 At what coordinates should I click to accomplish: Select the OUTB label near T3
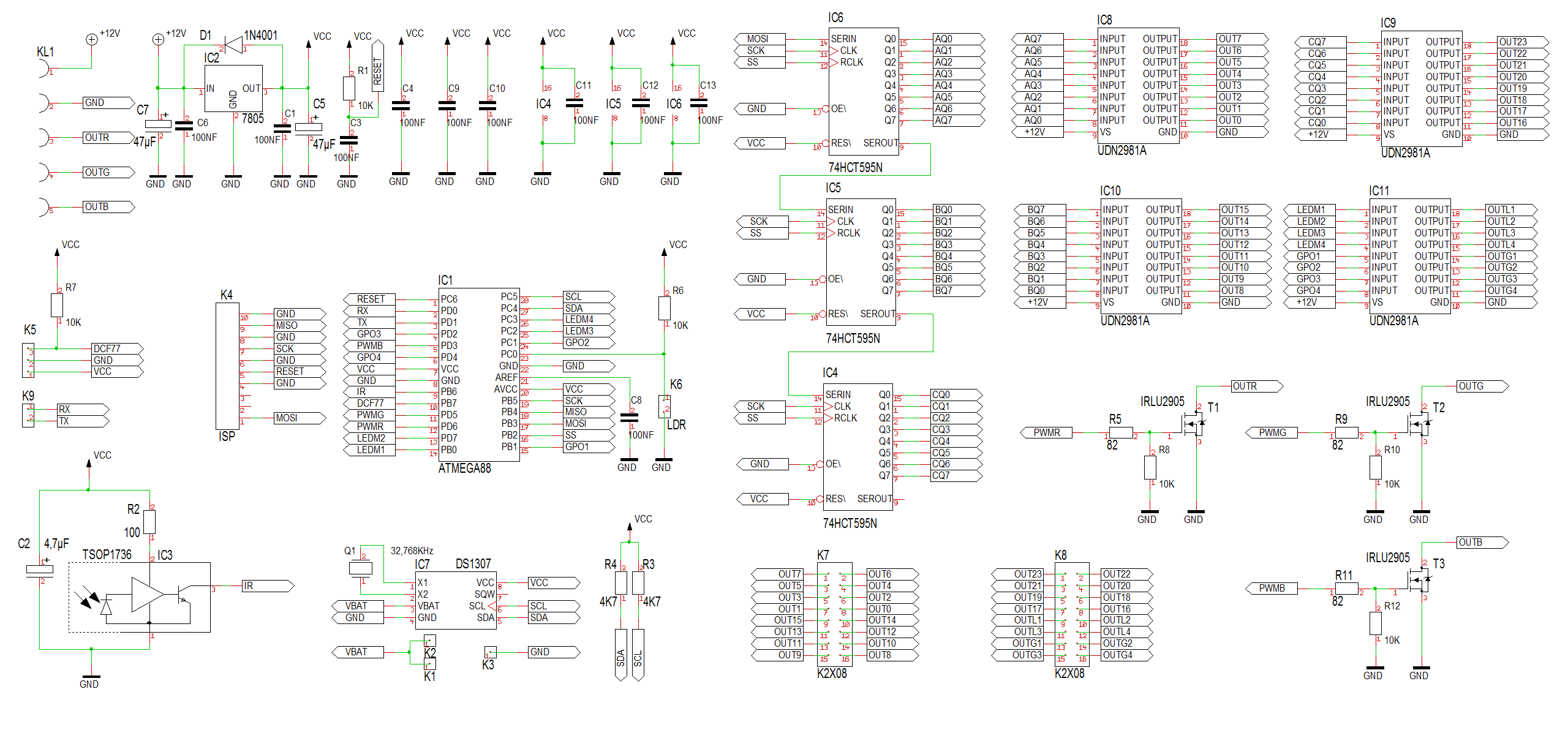click(x=1479, y=543)
